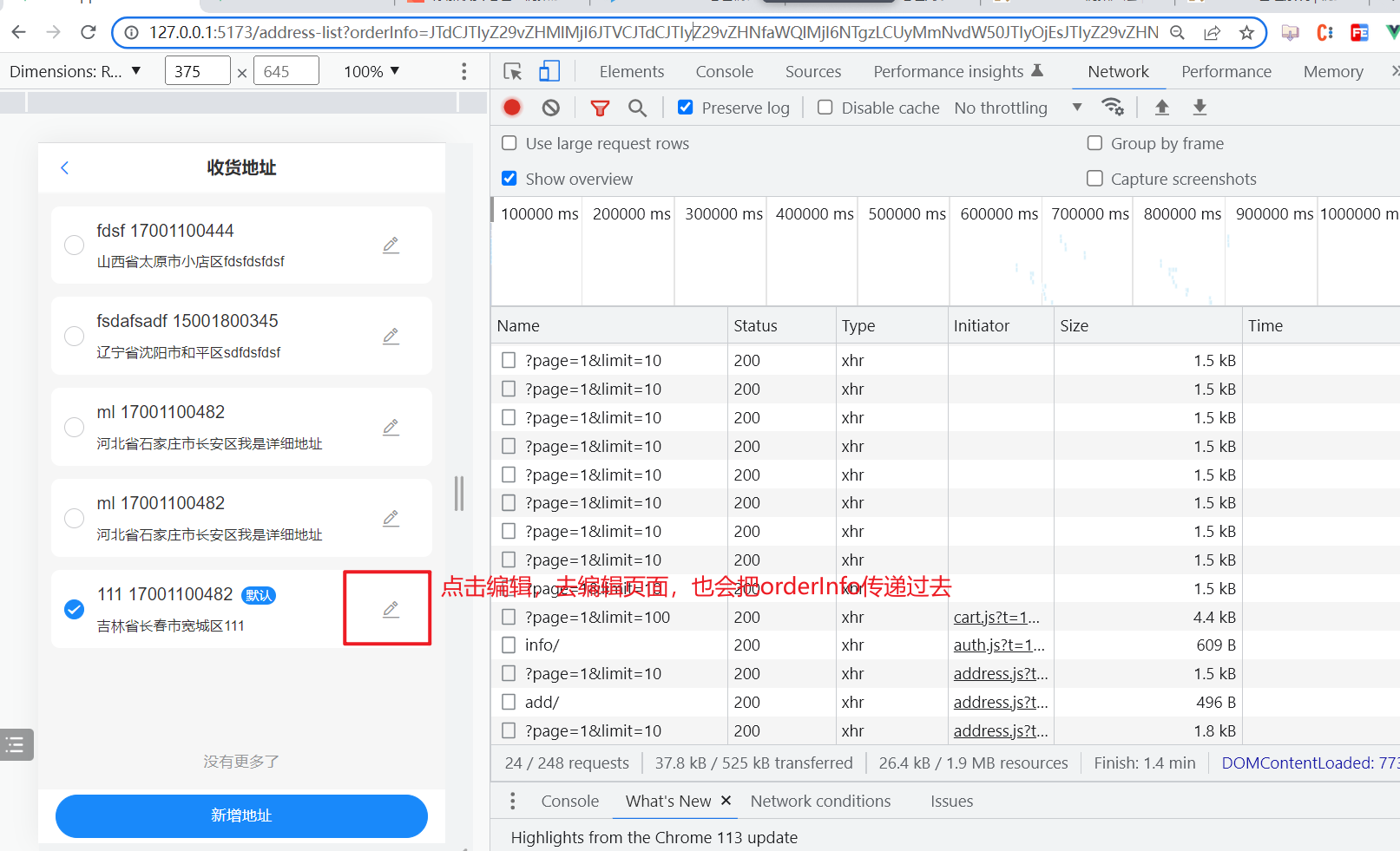This screenshot has height=851, width=1400.
Task: Open network search with the magnifier icon
Action: click(638, 108)
